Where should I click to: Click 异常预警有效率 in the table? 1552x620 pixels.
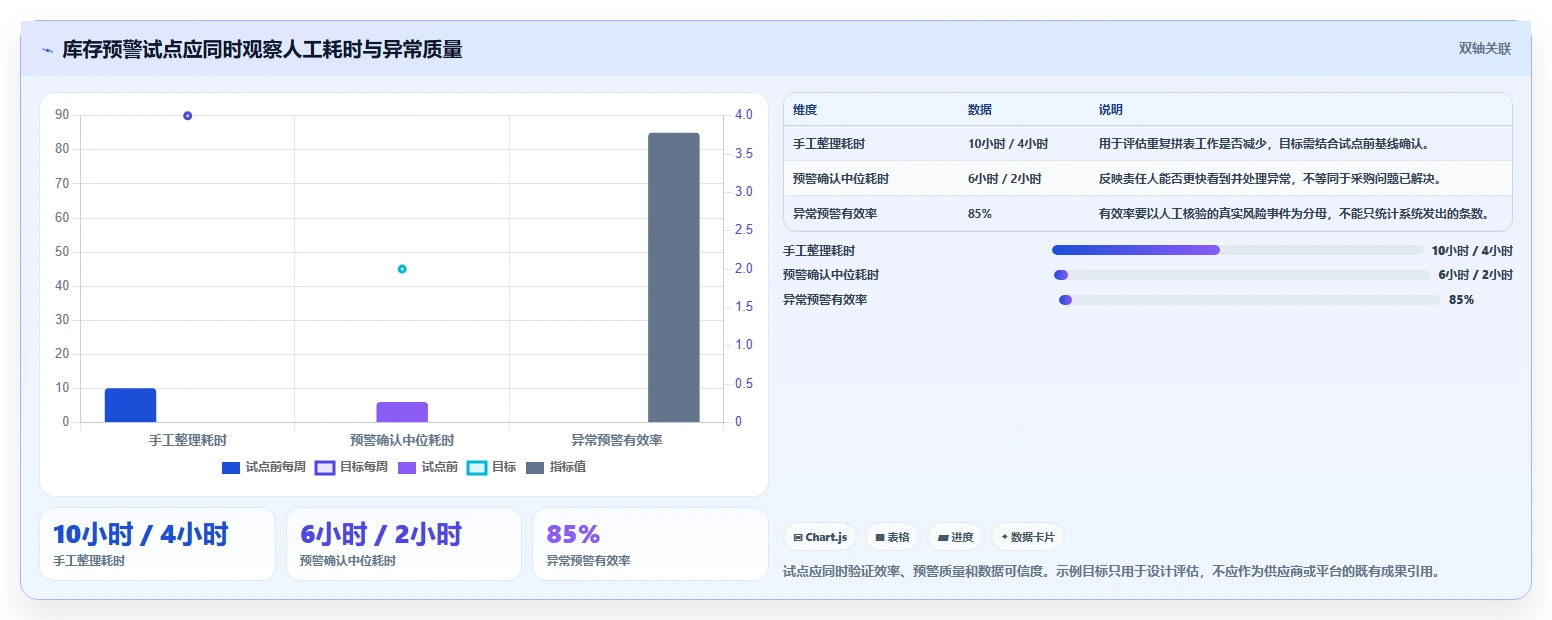(835, 213)
